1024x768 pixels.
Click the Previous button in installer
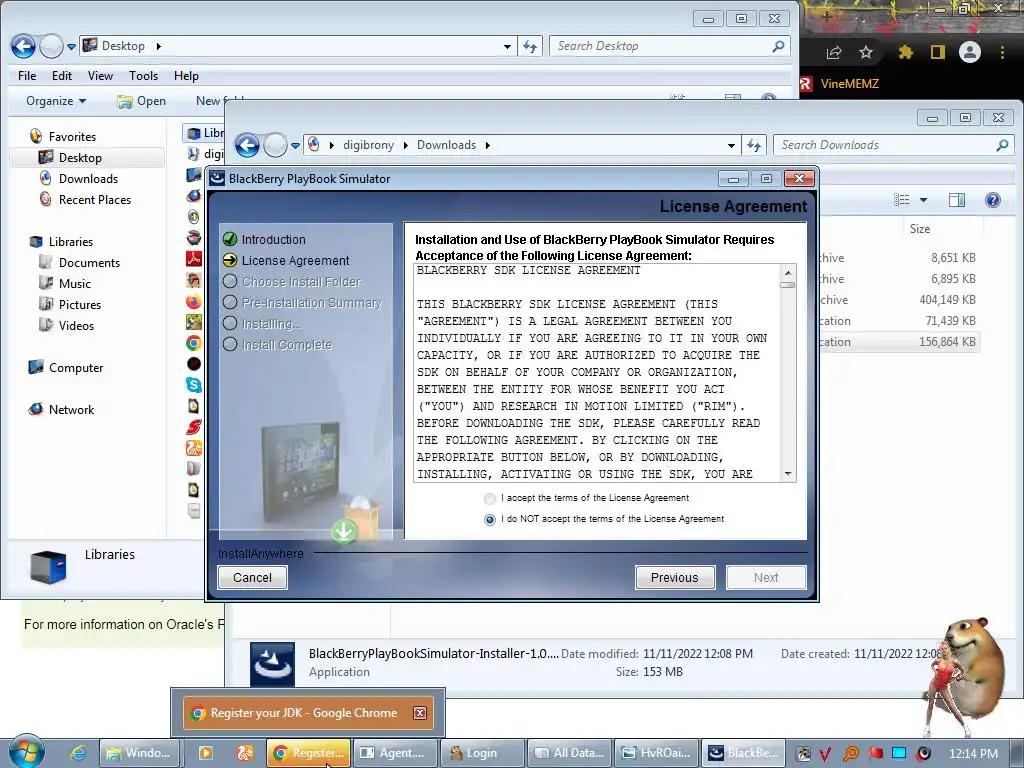tap(675, 577)
